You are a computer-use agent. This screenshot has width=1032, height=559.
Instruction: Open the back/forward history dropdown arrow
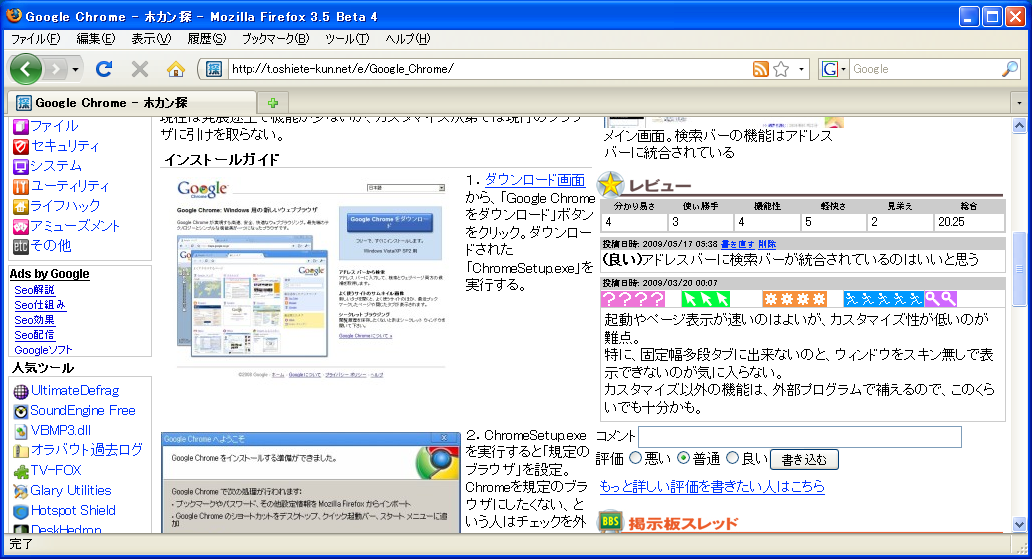76,69
